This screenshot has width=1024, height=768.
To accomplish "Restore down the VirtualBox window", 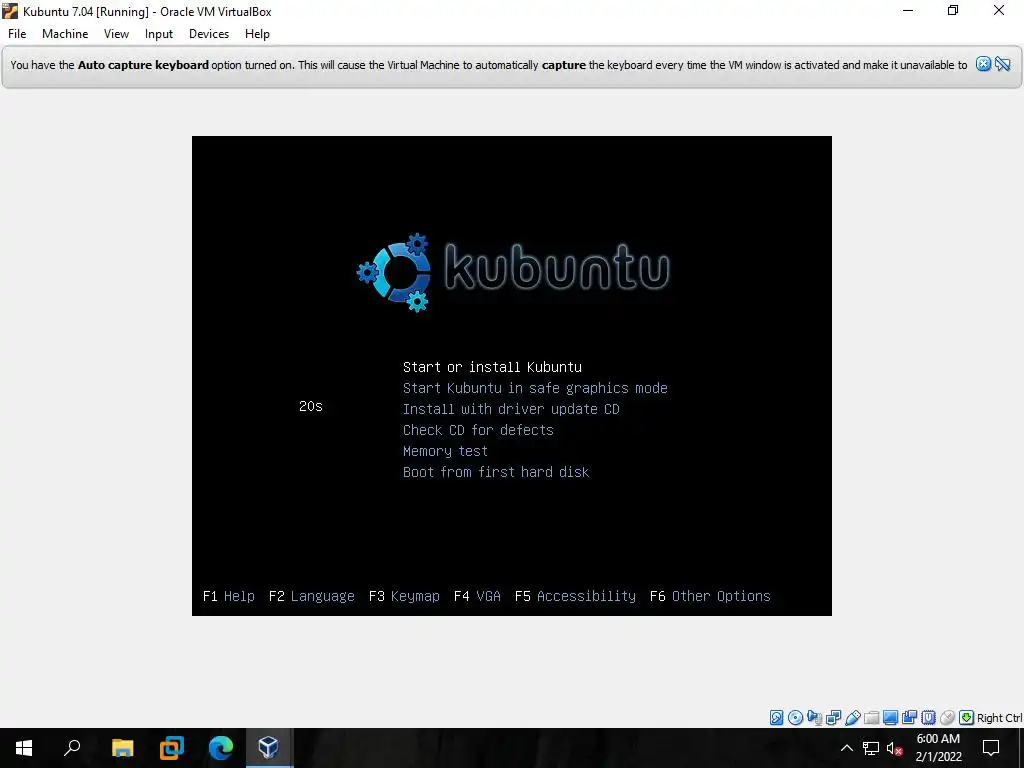I will (953, 11).
